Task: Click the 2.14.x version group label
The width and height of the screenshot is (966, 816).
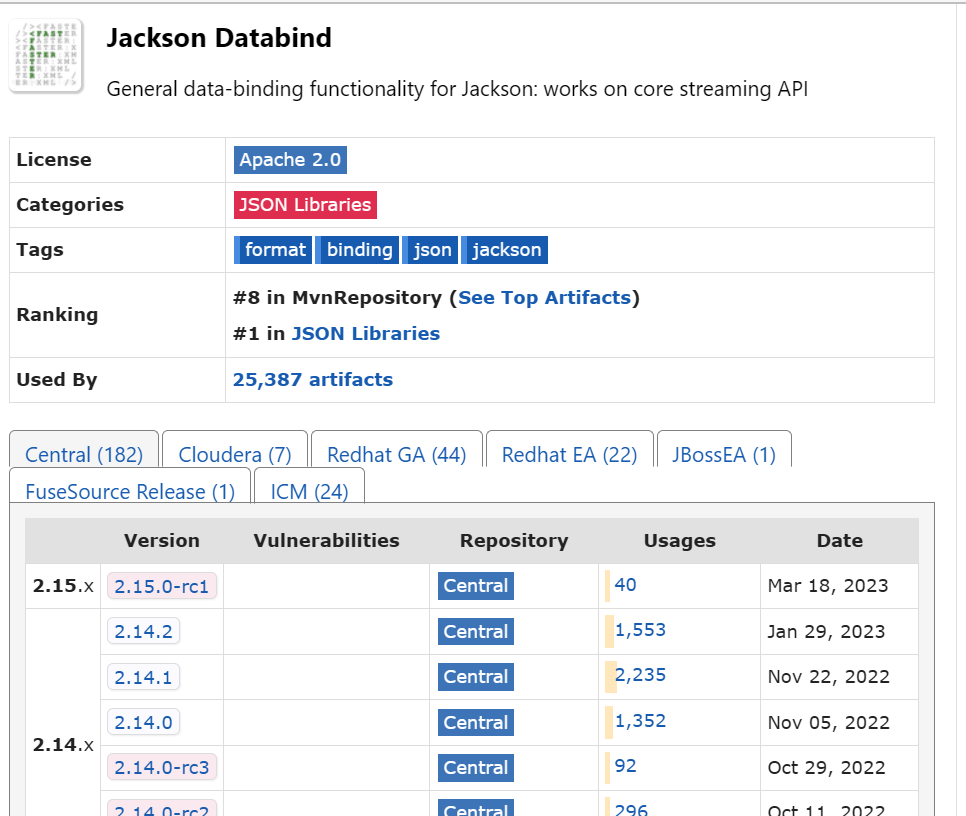Action: [63, 745]
